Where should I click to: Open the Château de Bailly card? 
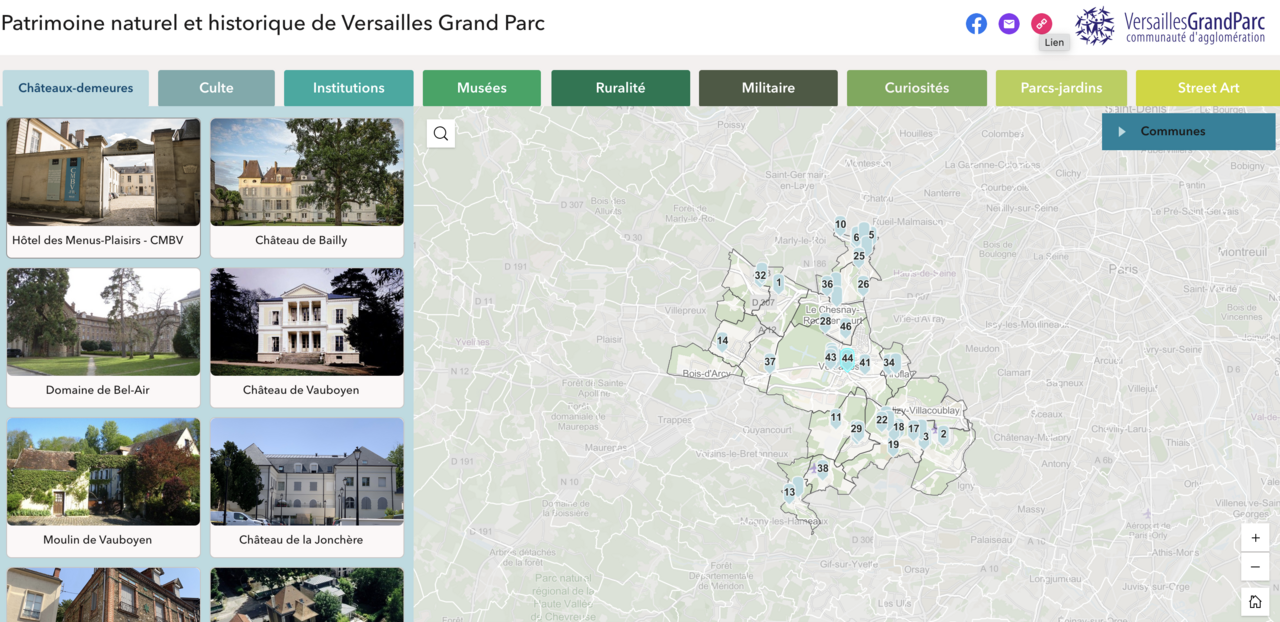[307, 188]
